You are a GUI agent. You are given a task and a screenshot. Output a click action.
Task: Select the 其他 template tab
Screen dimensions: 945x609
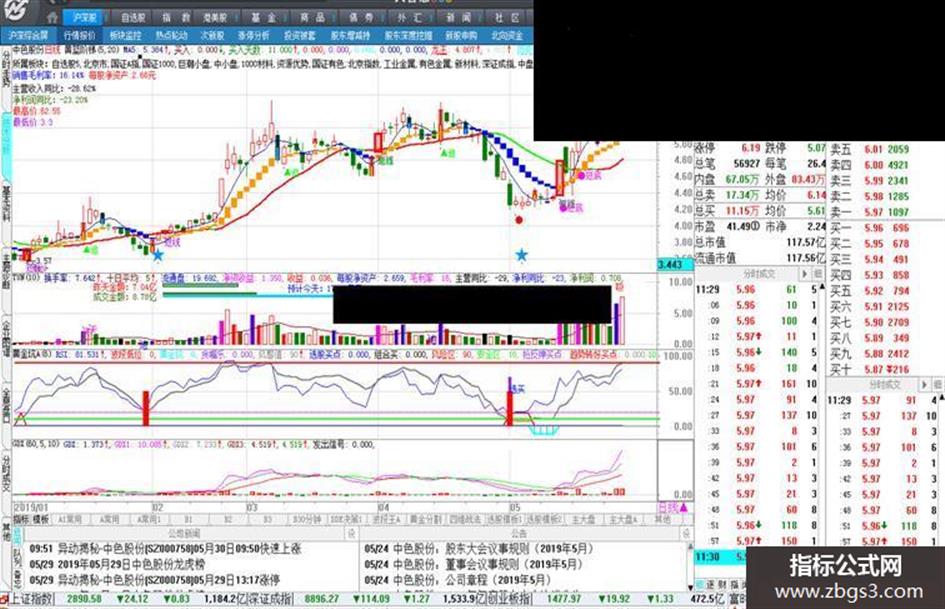point(662,519)
